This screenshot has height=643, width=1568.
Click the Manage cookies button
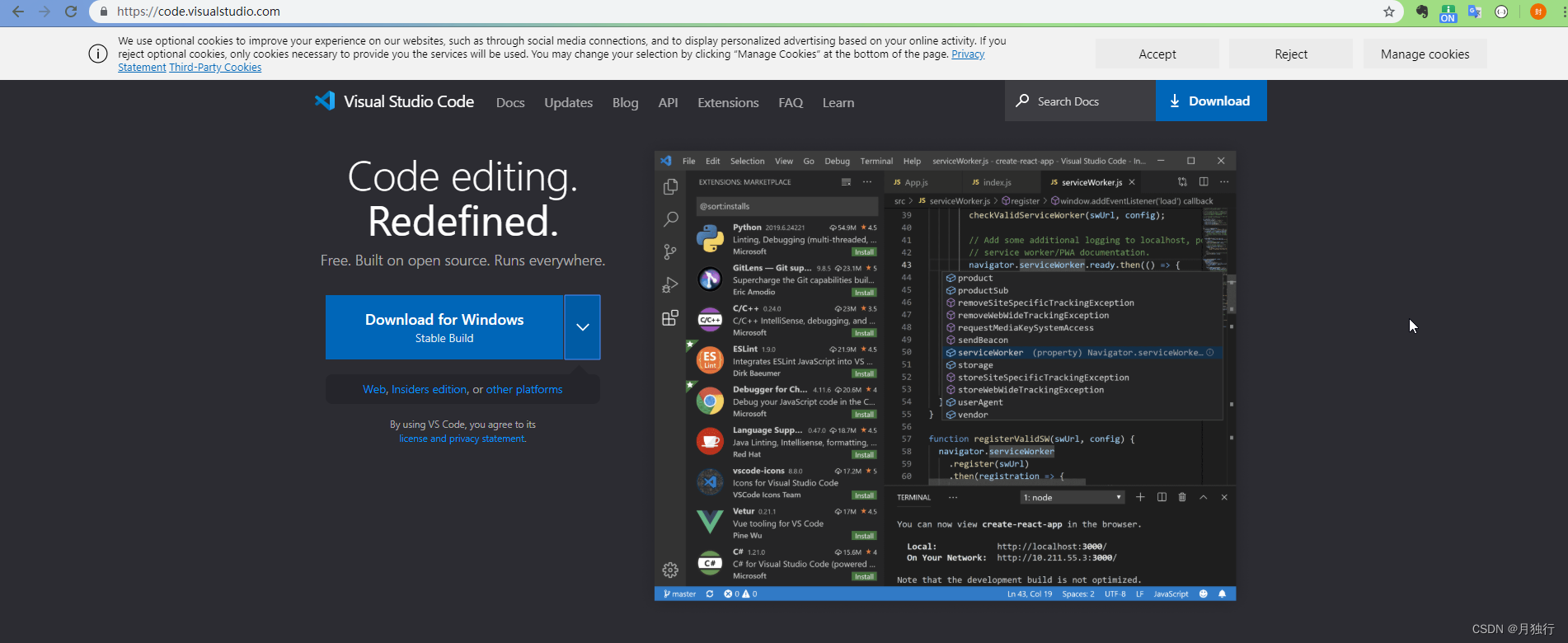1425,54
